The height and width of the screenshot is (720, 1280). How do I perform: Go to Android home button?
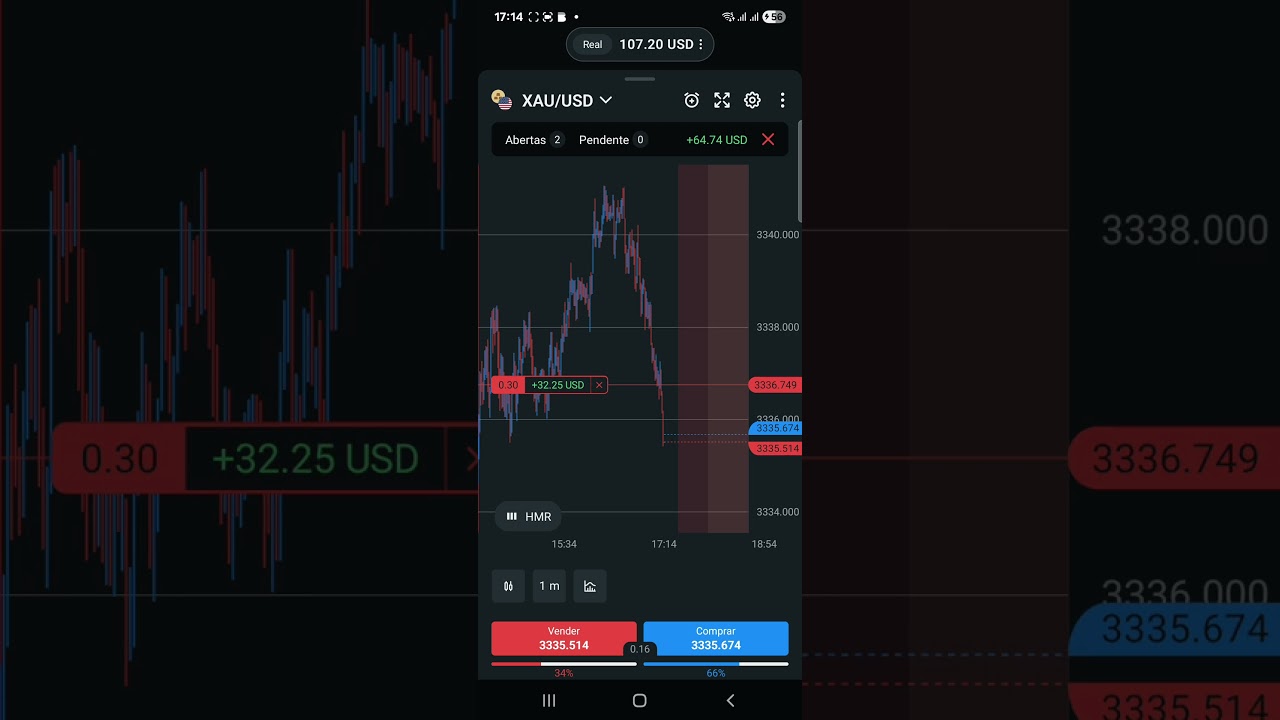pos(640,701)
